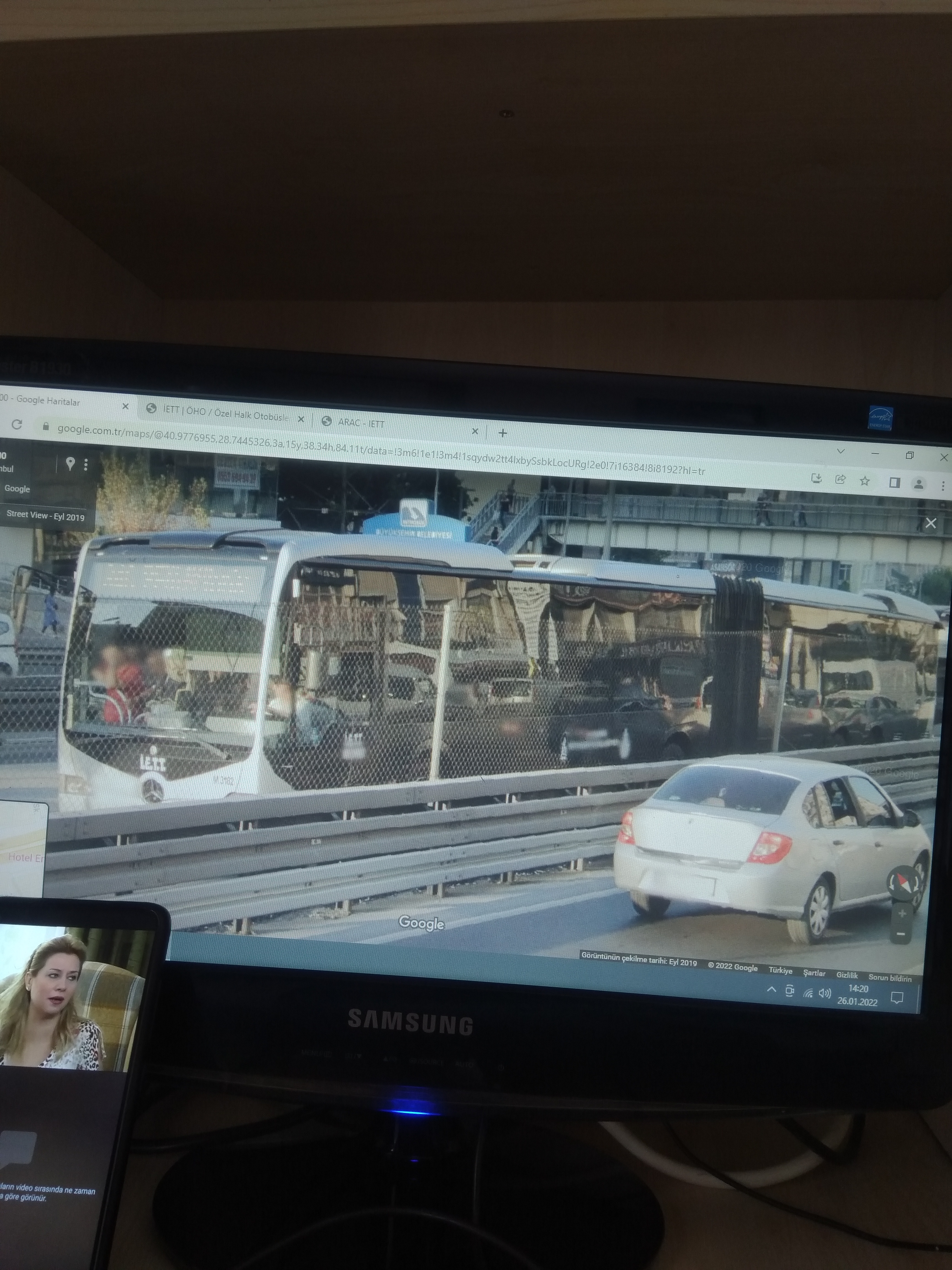
Task: Reload the page
Action: click(17, 424)
